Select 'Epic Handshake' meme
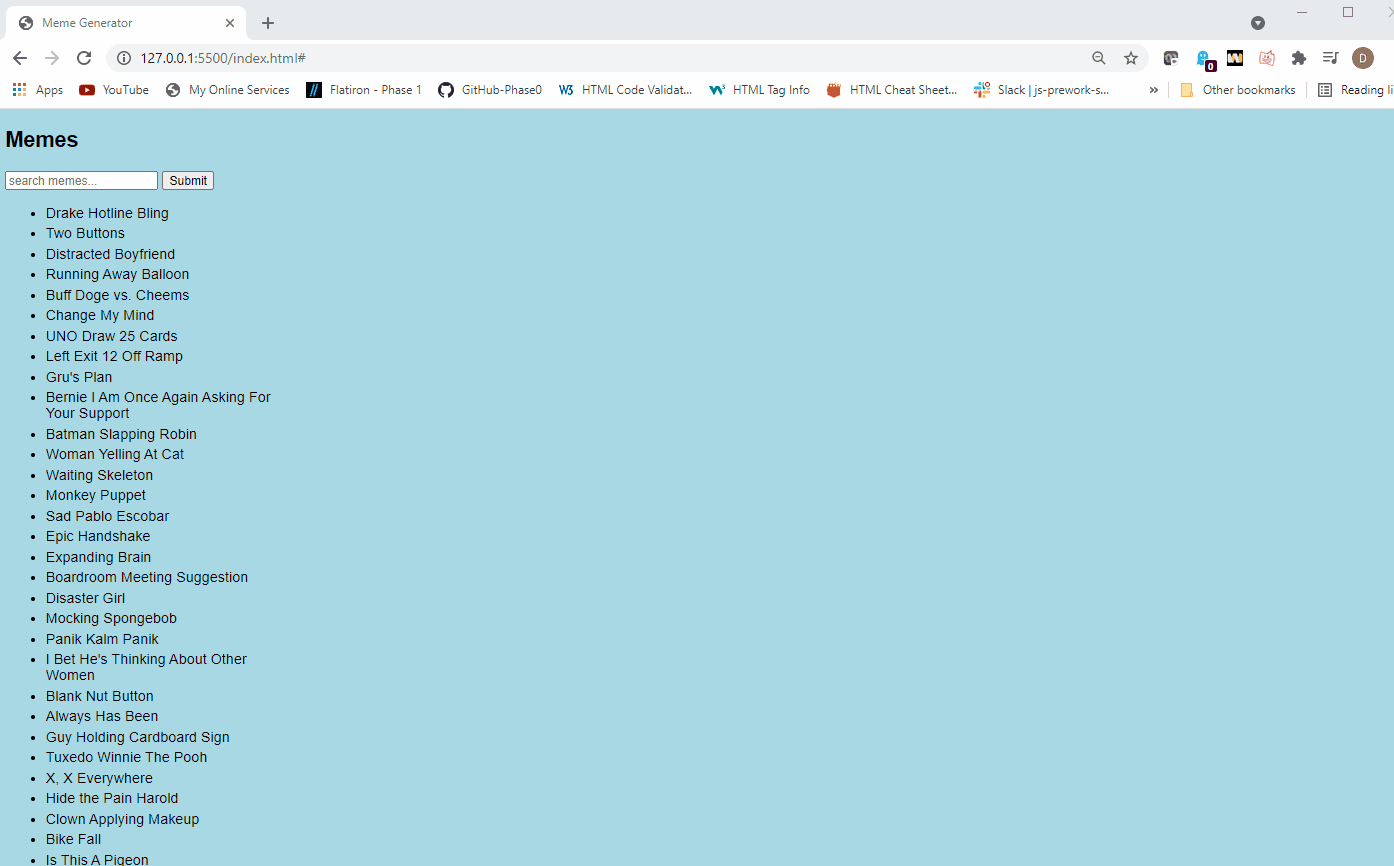The height and width of the screenshot is (866, 1394). 98,536
